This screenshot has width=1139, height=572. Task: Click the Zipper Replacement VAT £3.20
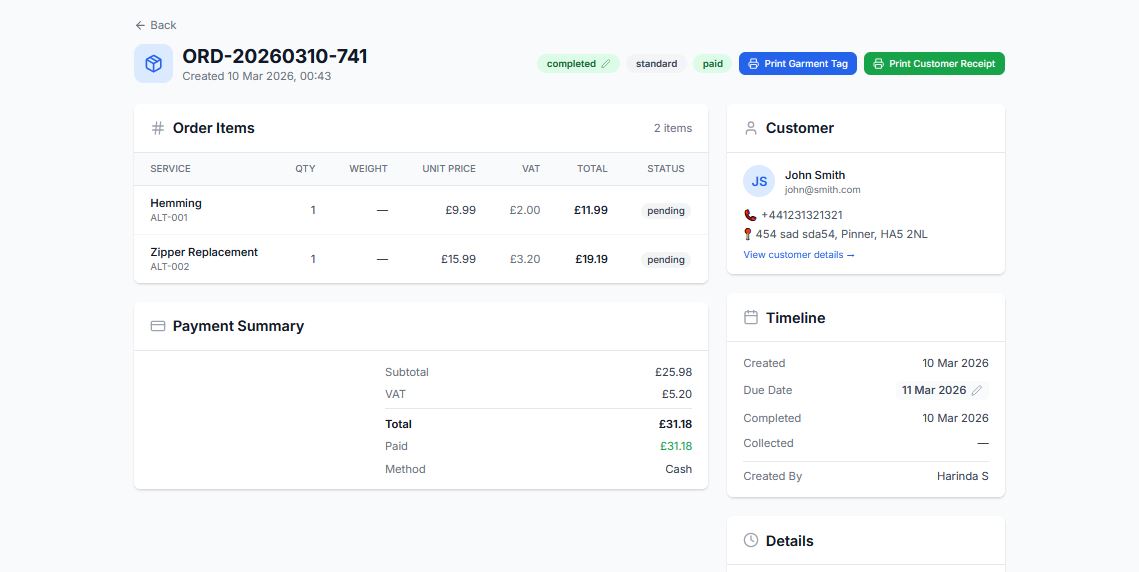click(x=524, y=259)
